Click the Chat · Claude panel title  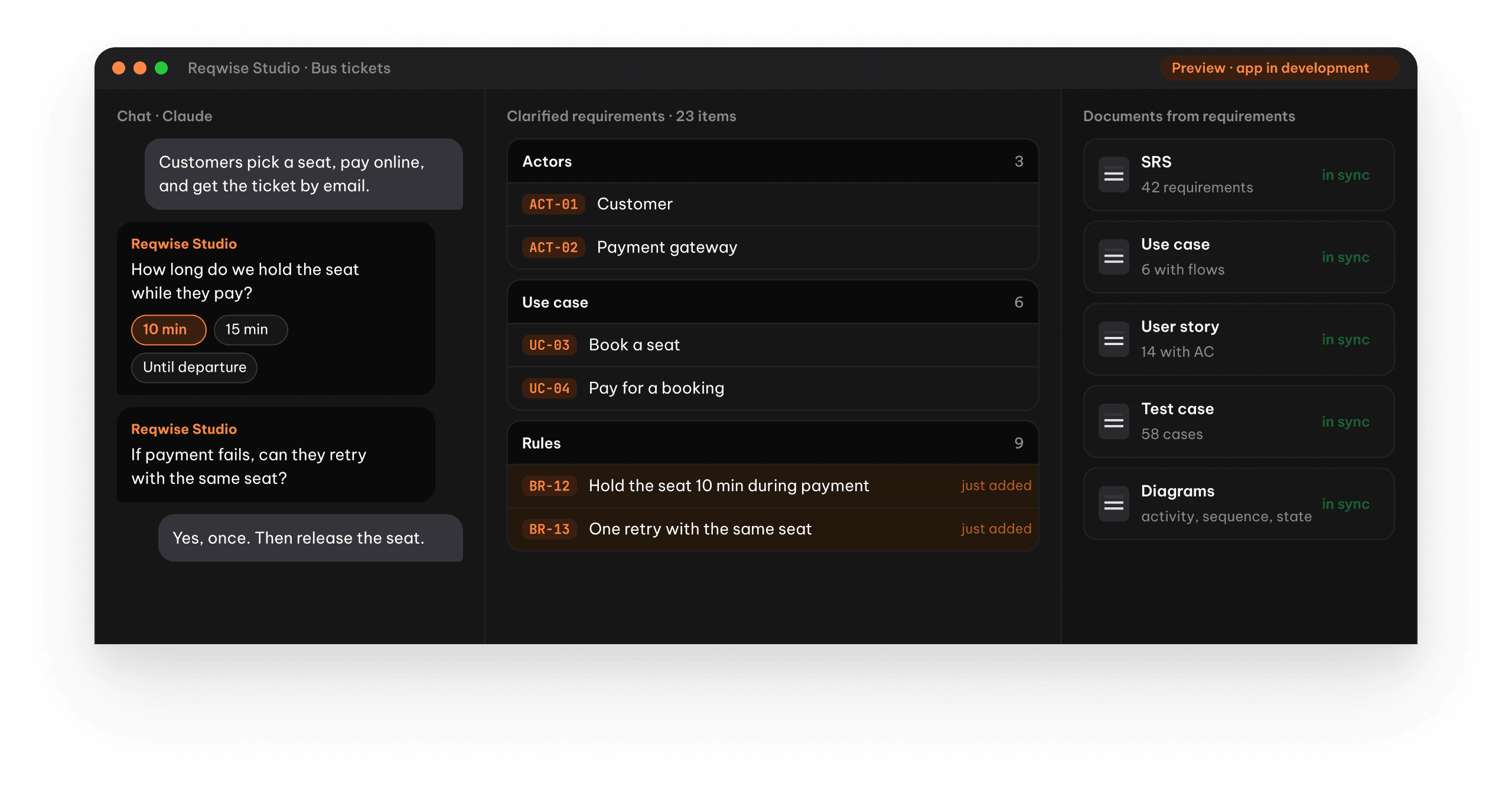(164, 116)
